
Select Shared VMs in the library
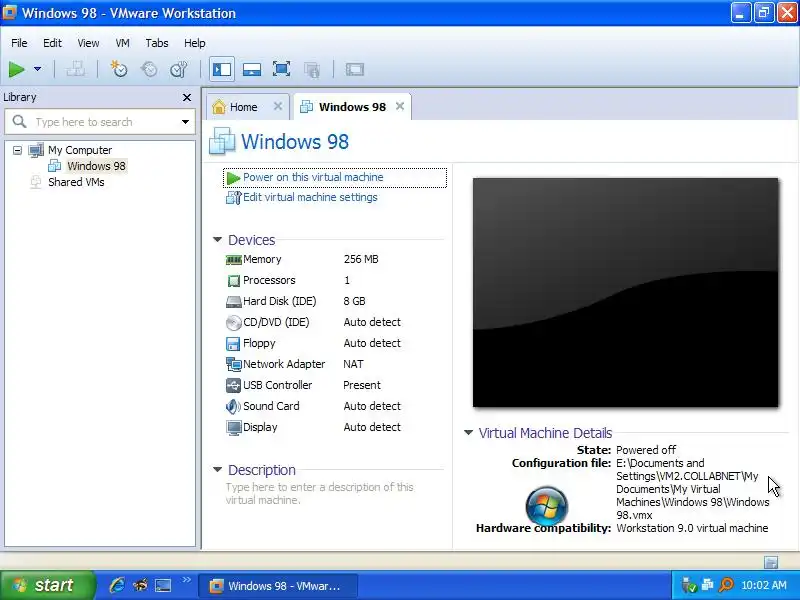coord(76,182)
